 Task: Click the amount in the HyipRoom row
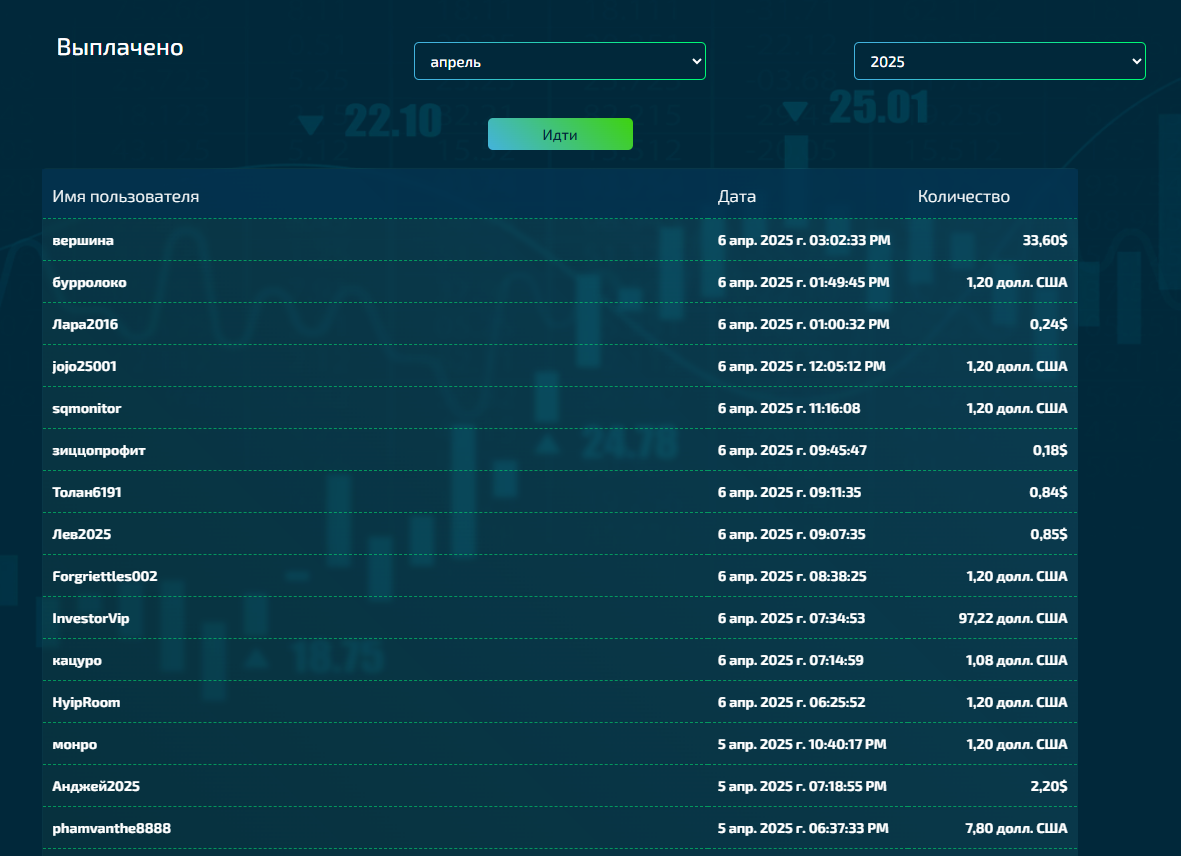pyautogui.click(x=1017, y=702)
